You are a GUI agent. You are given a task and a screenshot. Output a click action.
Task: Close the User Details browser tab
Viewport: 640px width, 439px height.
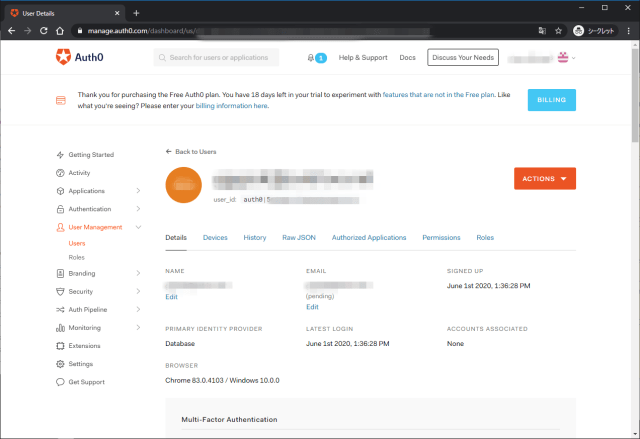[117, 13]
